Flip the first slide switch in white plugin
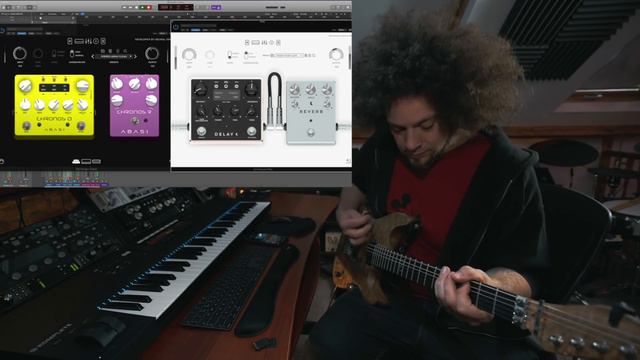Screen dimensions: 640x360 point(230,55)
